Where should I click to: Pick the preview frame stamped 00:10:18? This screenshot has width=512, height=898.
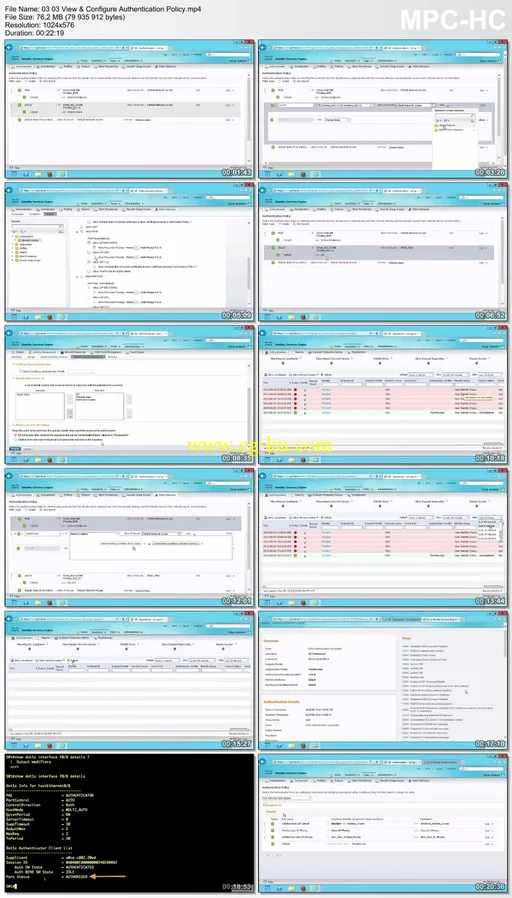coord(383,395)
